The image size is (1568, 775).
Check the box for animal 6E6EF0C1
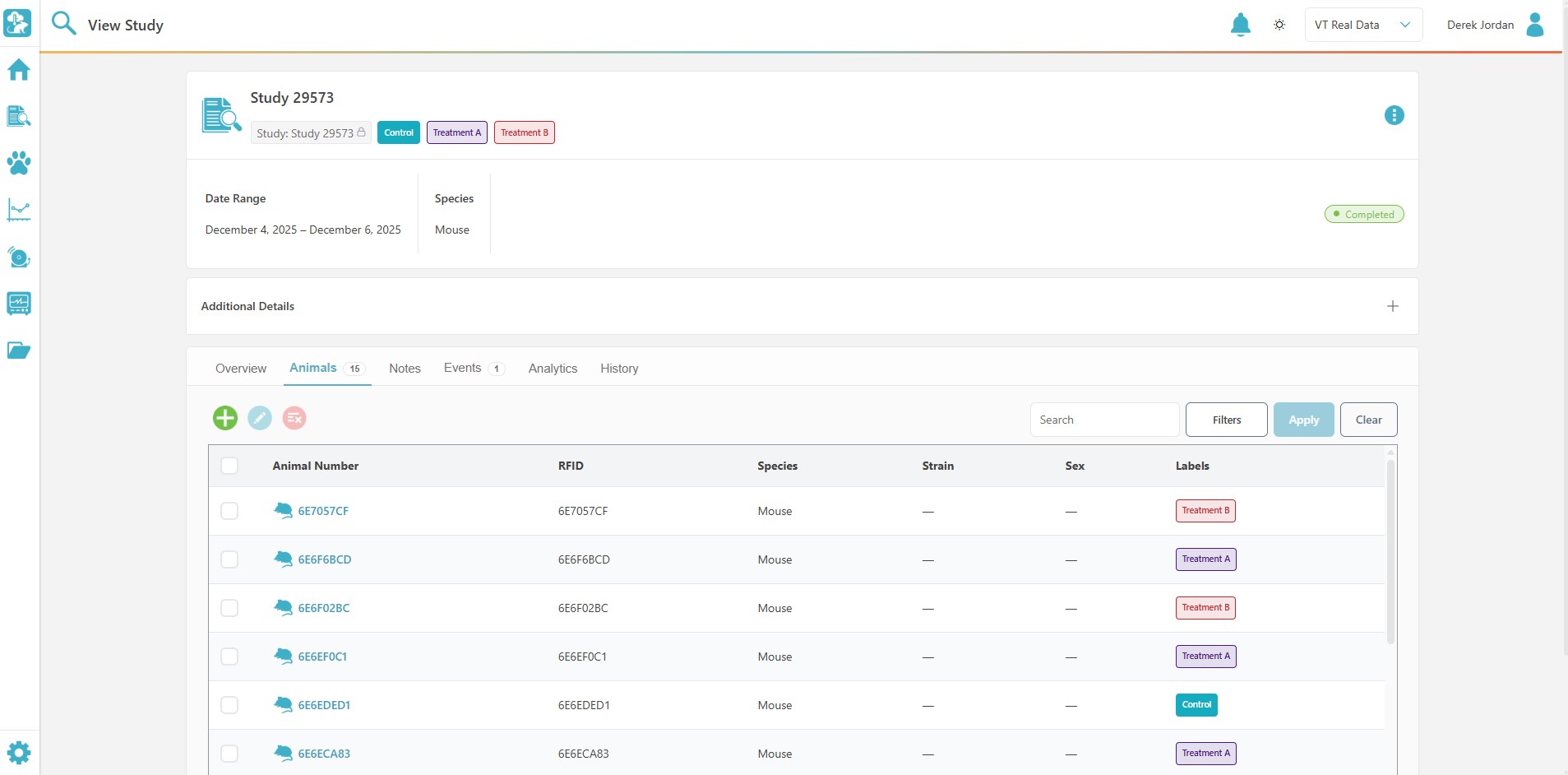point(229,657)
